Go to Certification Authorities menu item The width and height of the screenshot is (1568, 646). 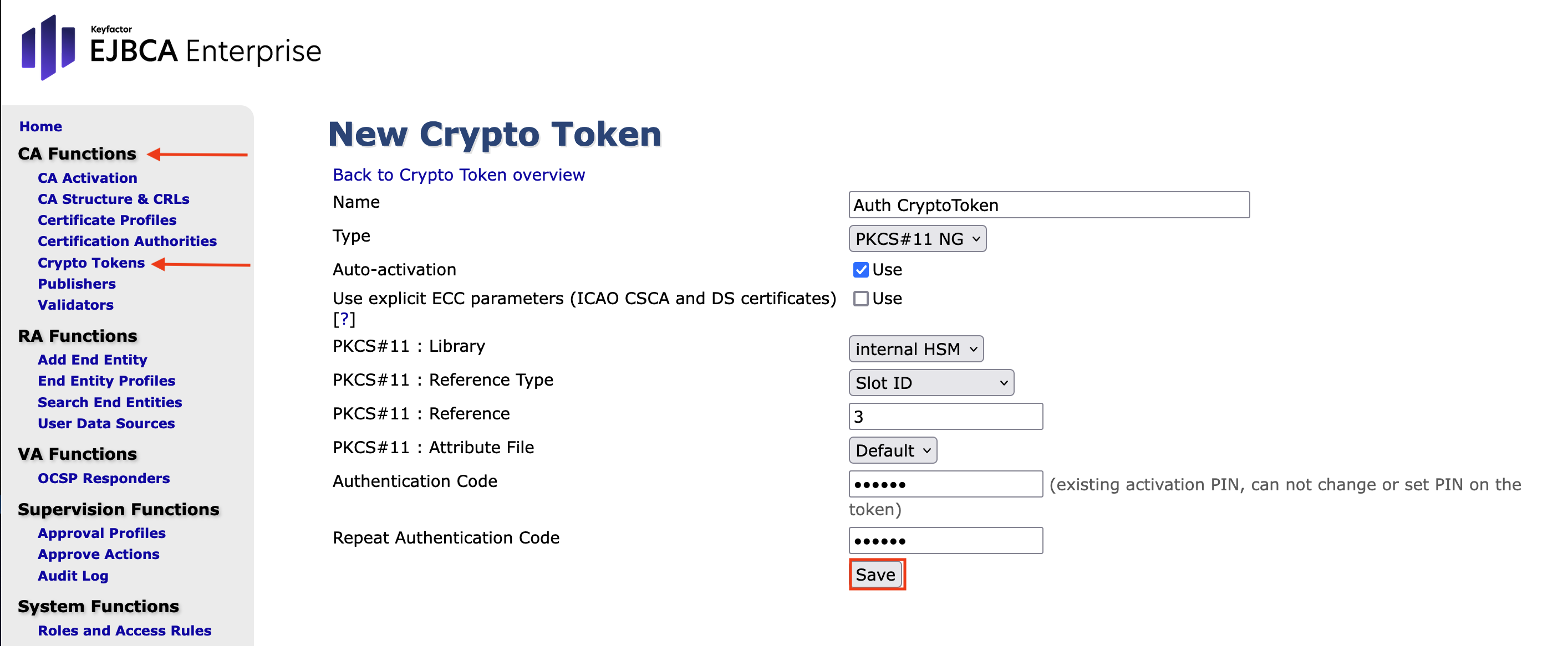pyautogui.click(x=126, y=242)
